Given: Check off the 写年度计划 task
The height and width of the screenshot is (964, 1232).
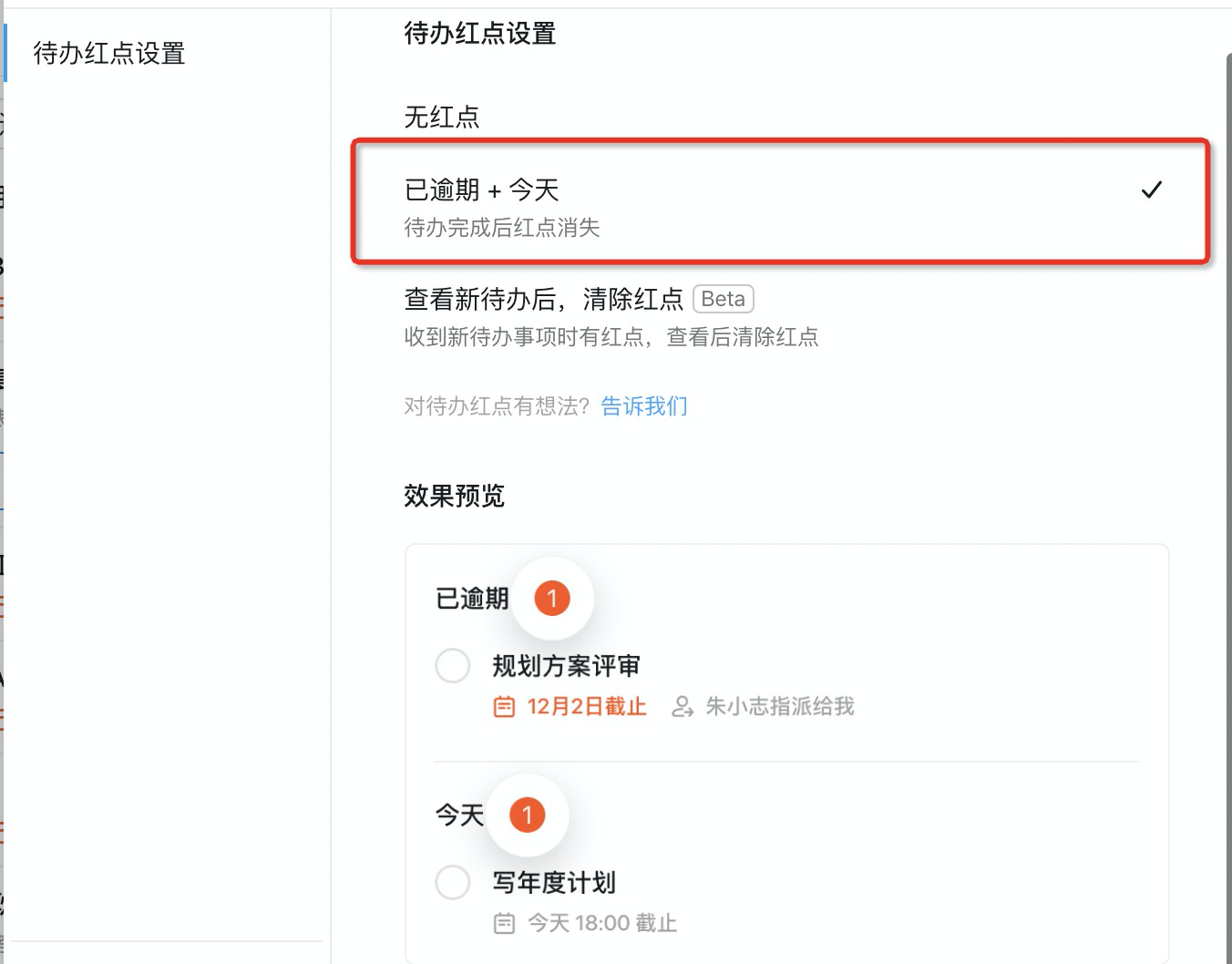Looking at the screenshot, I should (453, 882).
